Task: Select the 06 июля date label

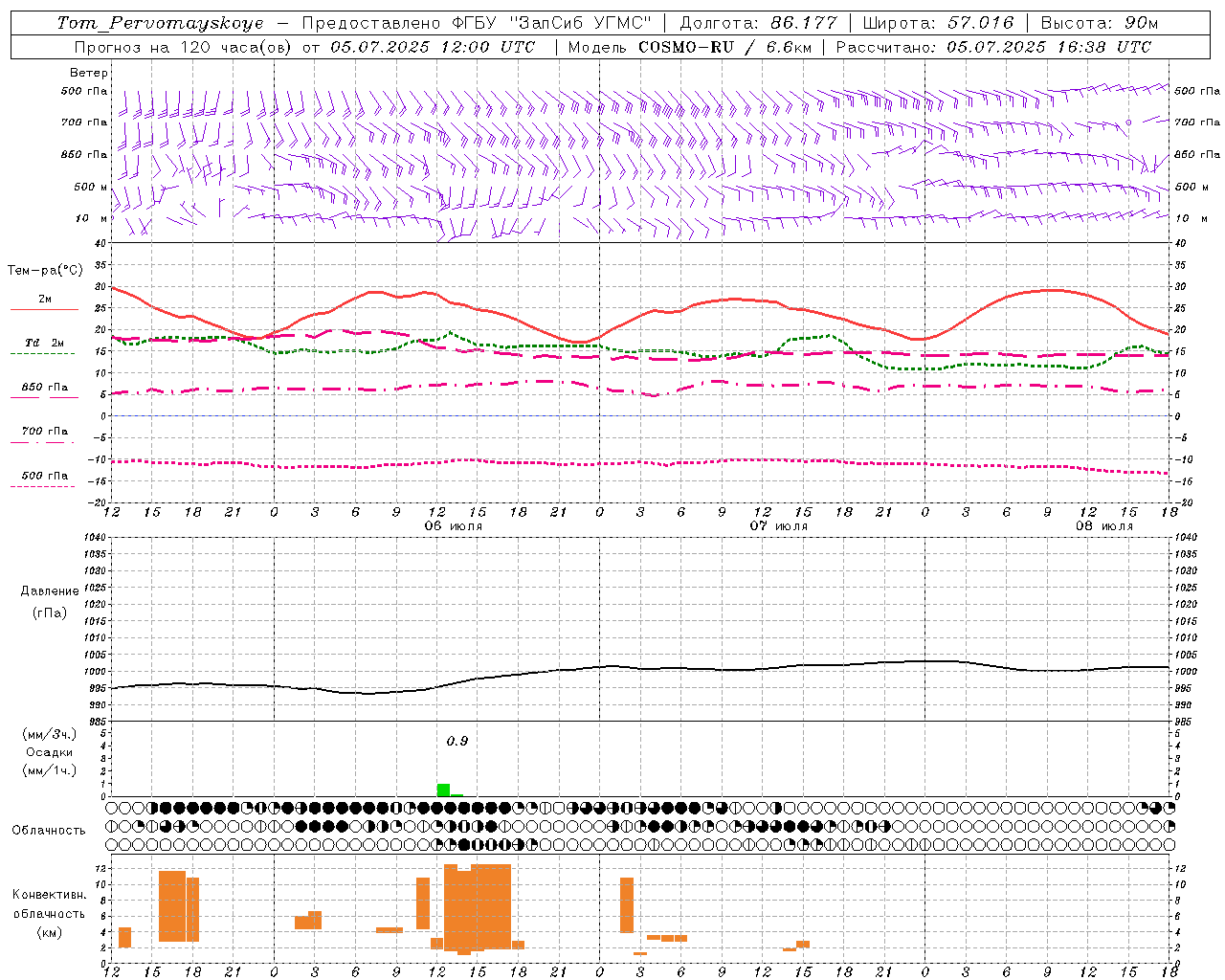Action: [x=454, y=526]
